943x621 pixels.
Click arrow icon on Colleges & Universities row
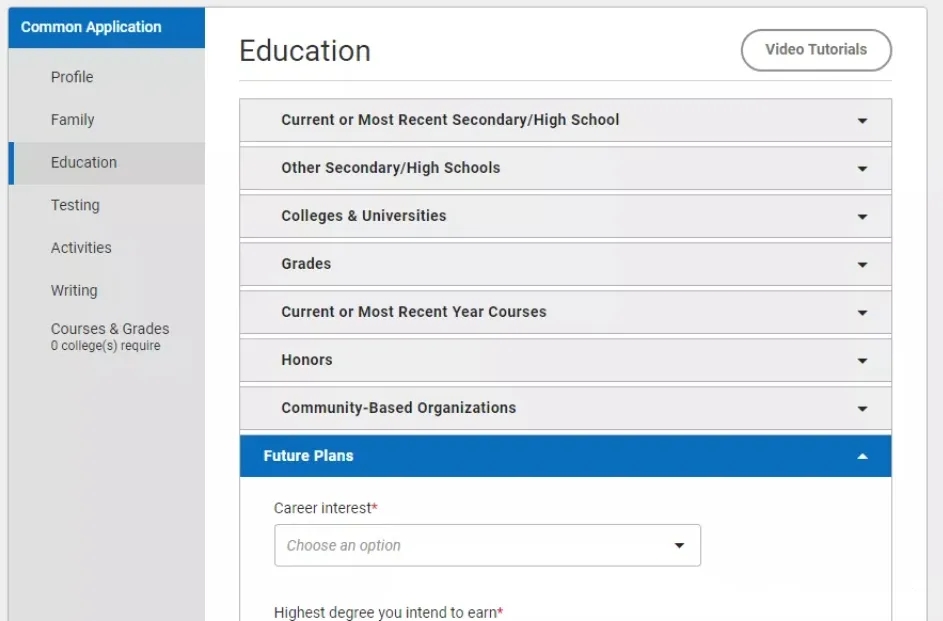pos(862,217)
